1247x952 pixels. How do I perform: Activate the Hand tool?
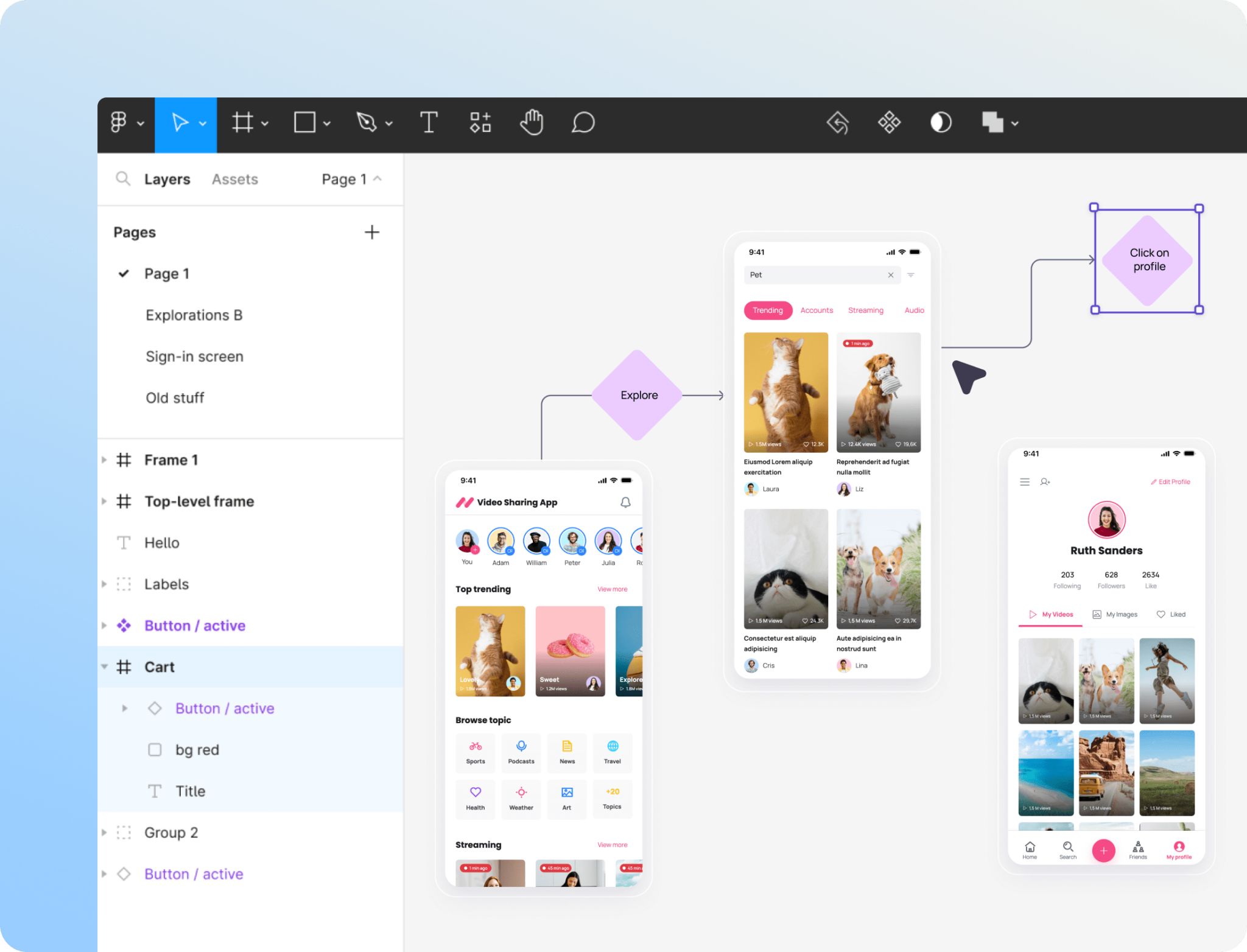531,123
